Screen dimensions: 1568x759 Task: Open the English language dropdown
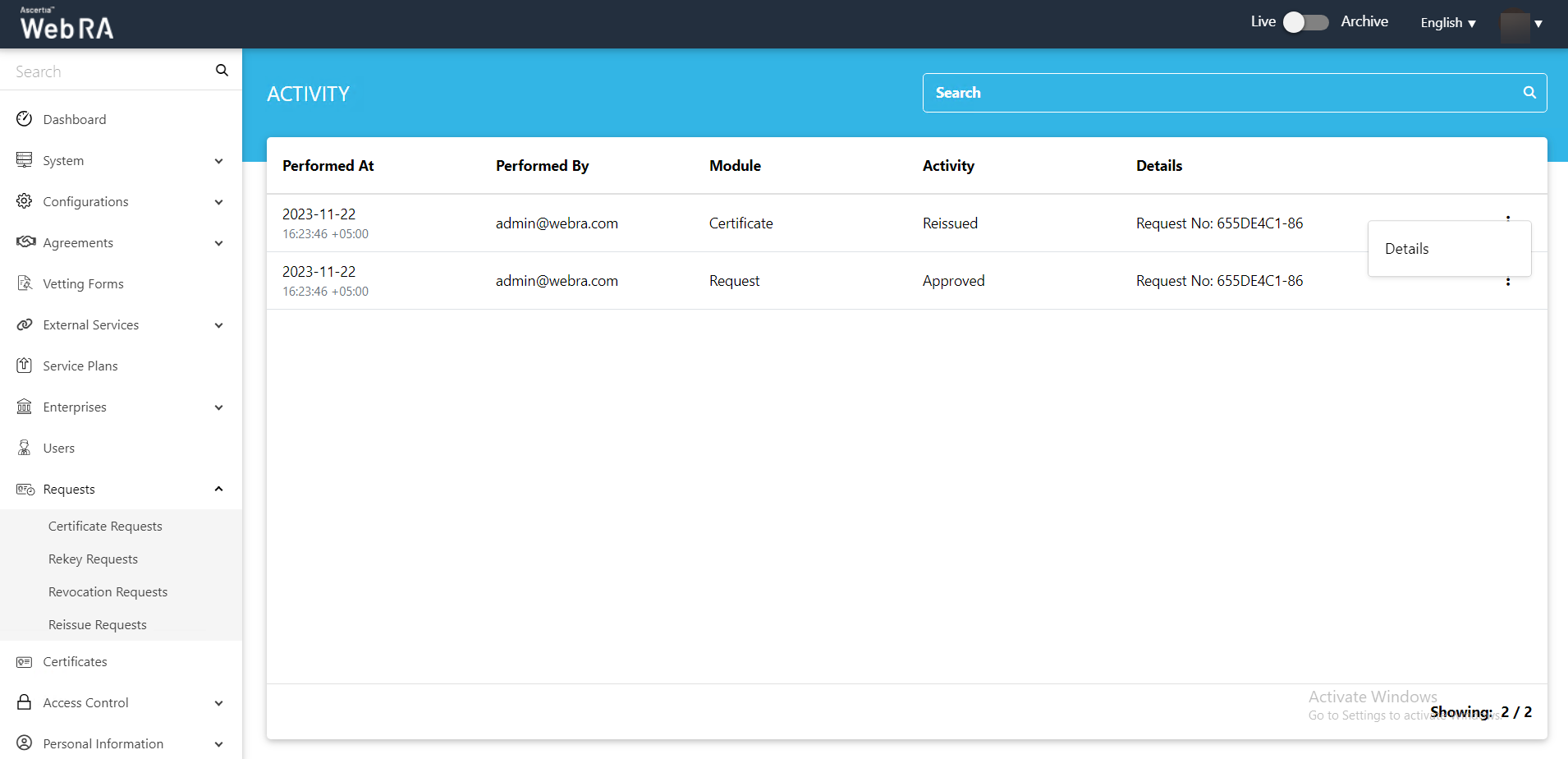[x=1448, y=23]
